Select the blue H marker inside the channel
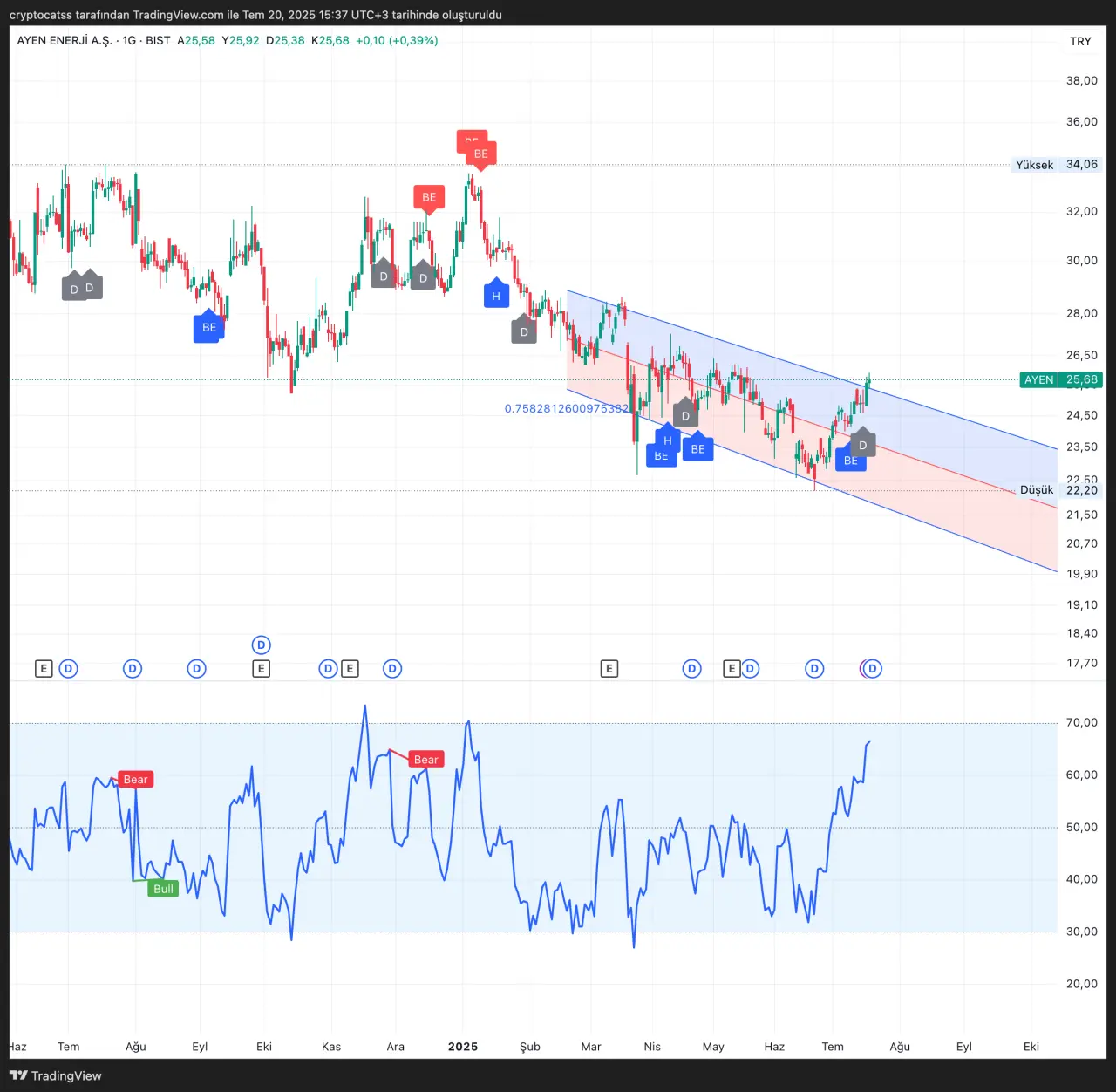 click(668, 440)
